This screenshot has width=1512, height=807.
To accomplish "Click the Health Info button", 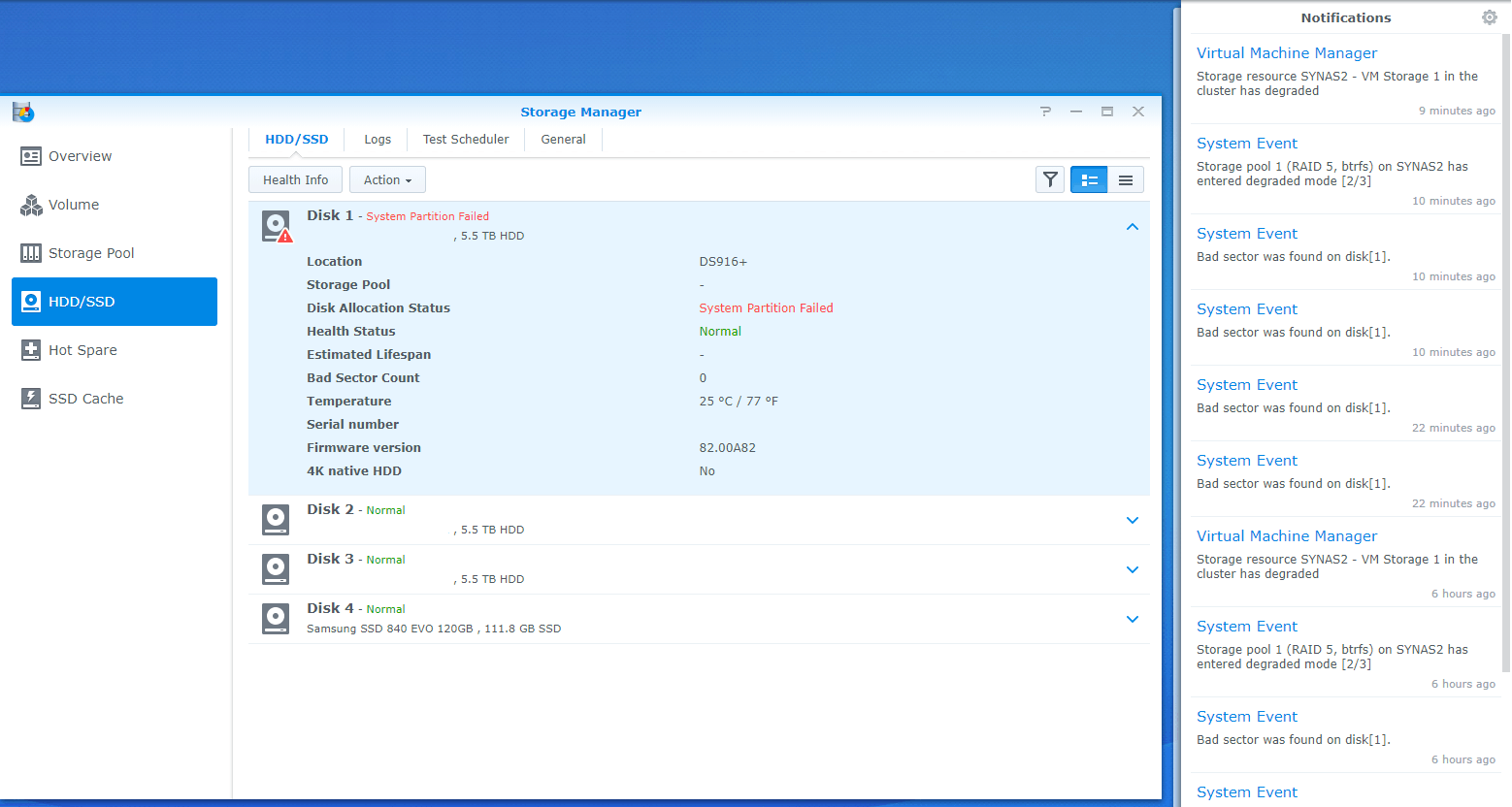I will 295,179.
